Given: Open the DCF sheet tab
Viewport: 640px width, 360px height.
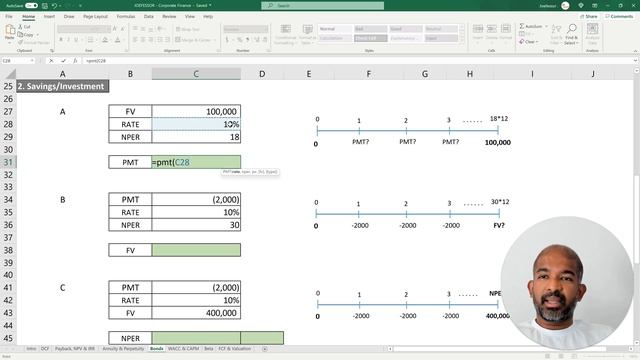Looking at the screenshot, I should click(x=45, y=349).
